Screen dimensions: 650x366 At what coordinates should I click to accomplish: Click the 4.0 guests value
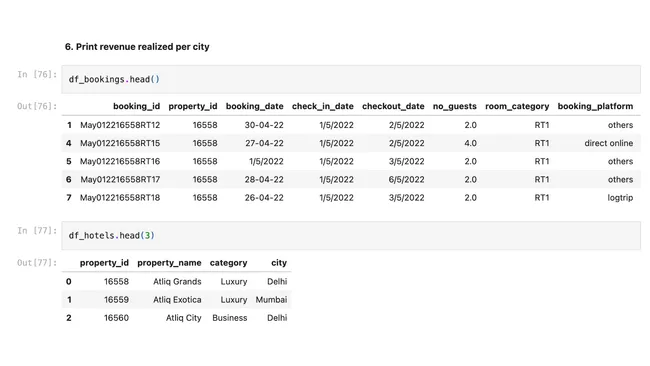(471, 143)
